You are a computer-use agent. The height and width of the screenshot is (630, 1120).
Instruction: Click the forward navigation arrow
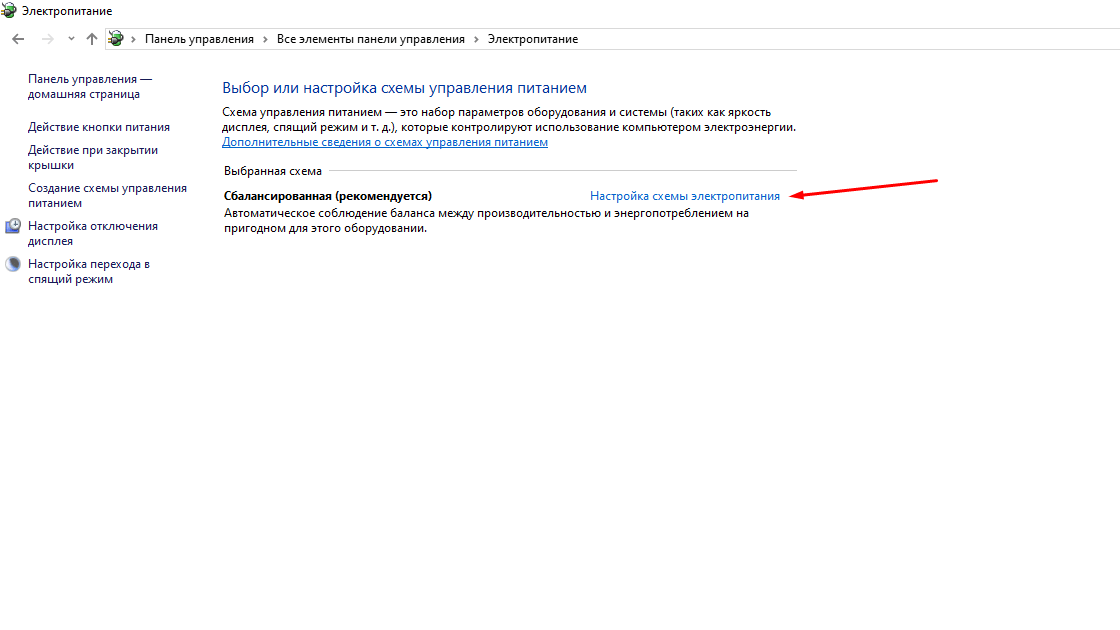click(x=47, y=39)
